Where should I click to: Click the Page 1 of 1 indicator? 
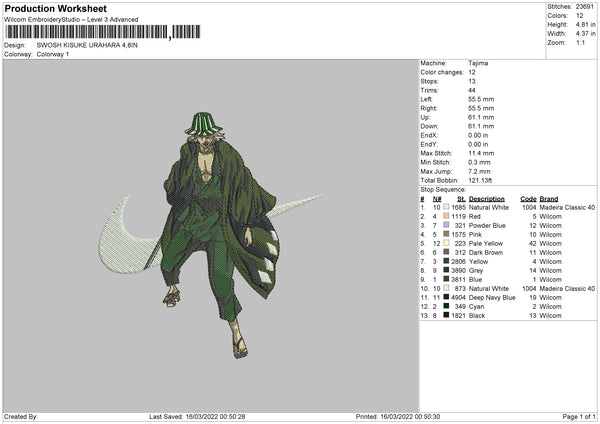pos(579,416)
